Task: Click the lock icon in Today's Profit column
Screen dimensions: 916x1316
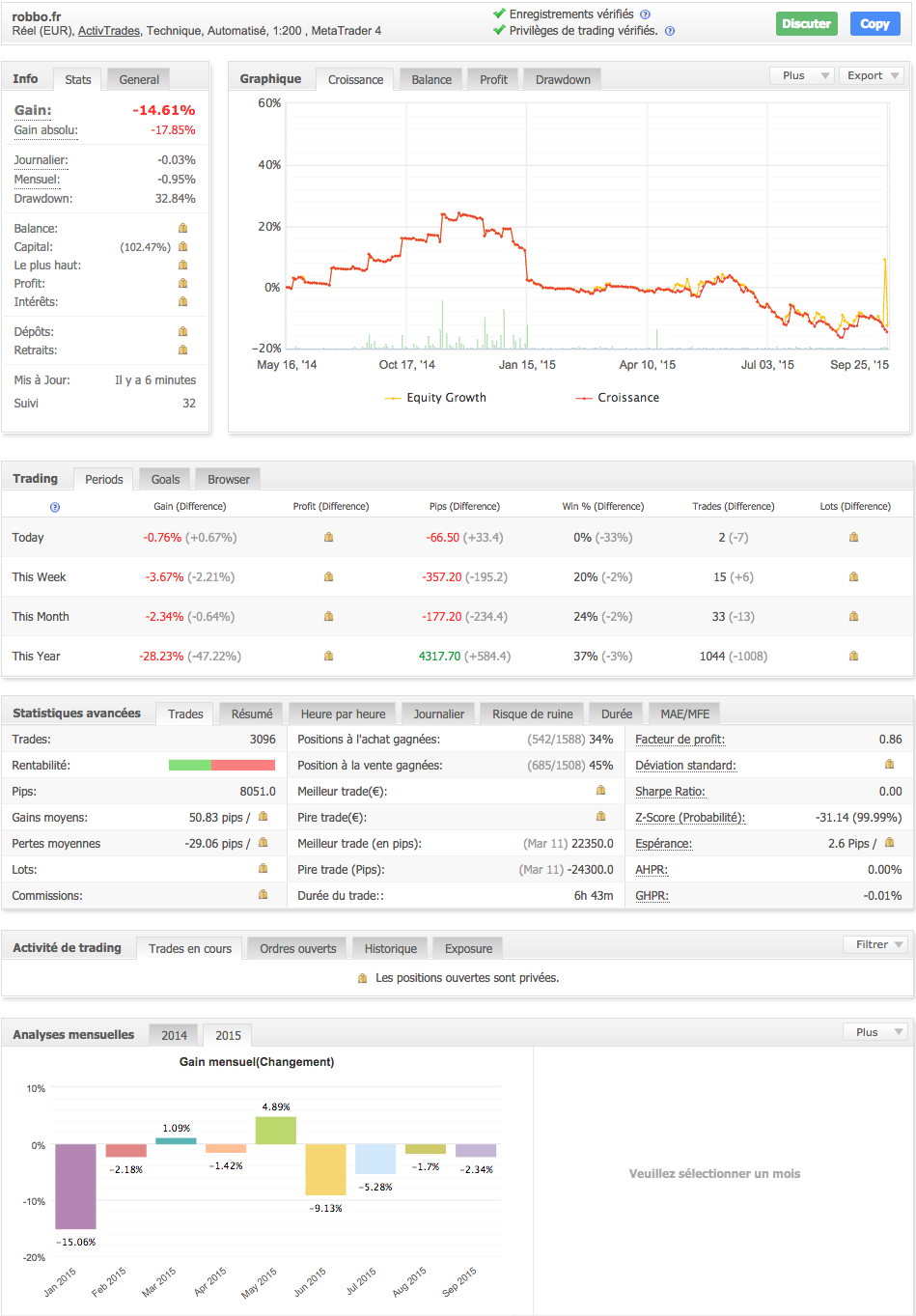Action: tap(328, 538)
